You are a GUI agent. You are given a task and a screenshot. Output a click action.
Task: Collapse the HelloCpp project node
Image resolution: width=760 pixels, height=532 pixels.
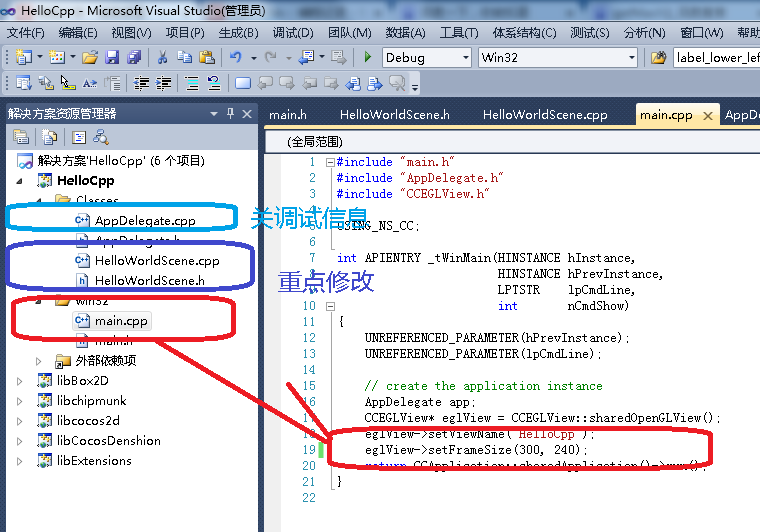point(19,181)
